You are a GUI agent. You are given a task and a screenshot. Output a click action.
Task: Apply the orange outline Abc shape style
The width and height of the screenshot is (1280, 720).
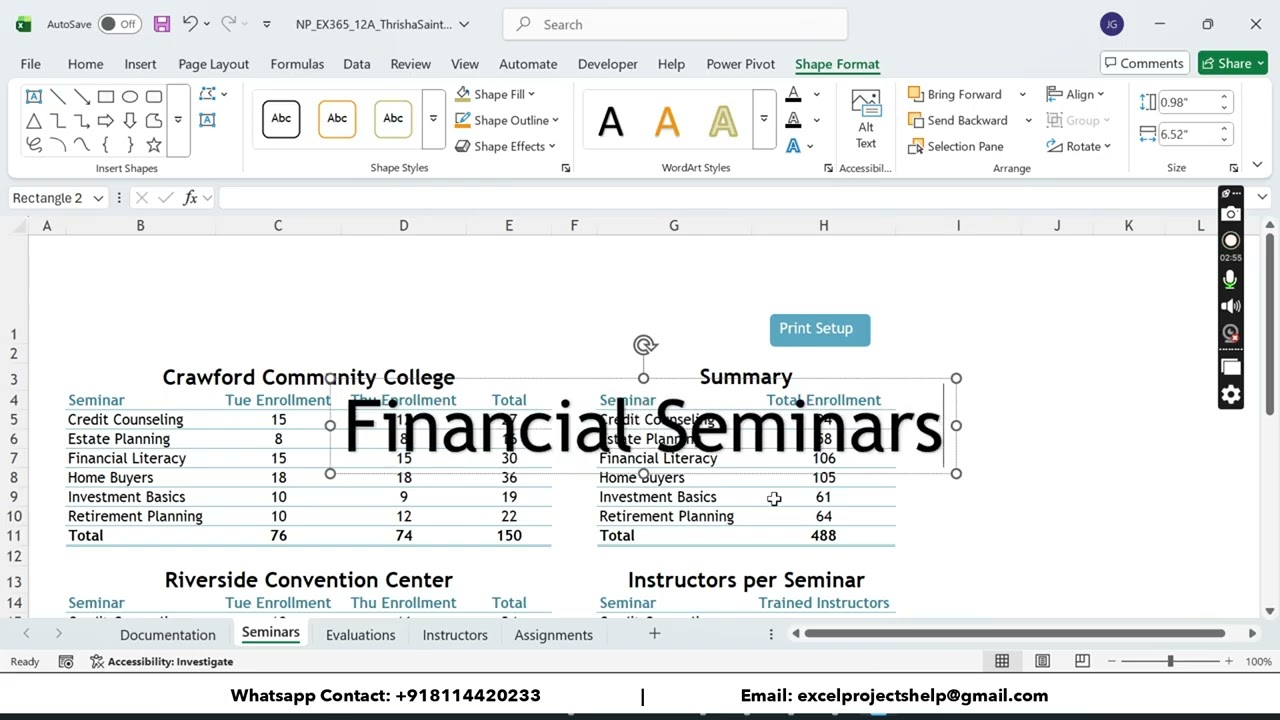click(x=337, y=119)
